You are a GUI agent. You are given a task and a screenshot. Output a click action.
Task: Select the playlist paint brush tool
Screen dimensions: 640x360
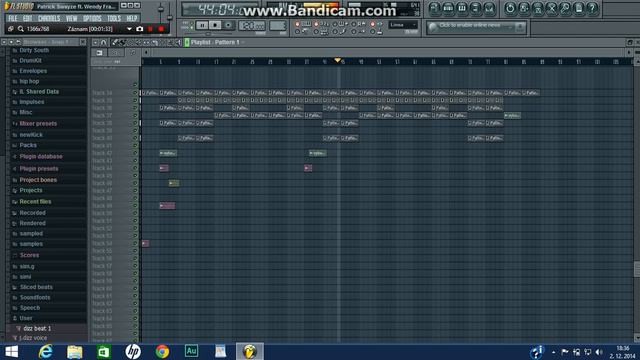click(122, 42)
